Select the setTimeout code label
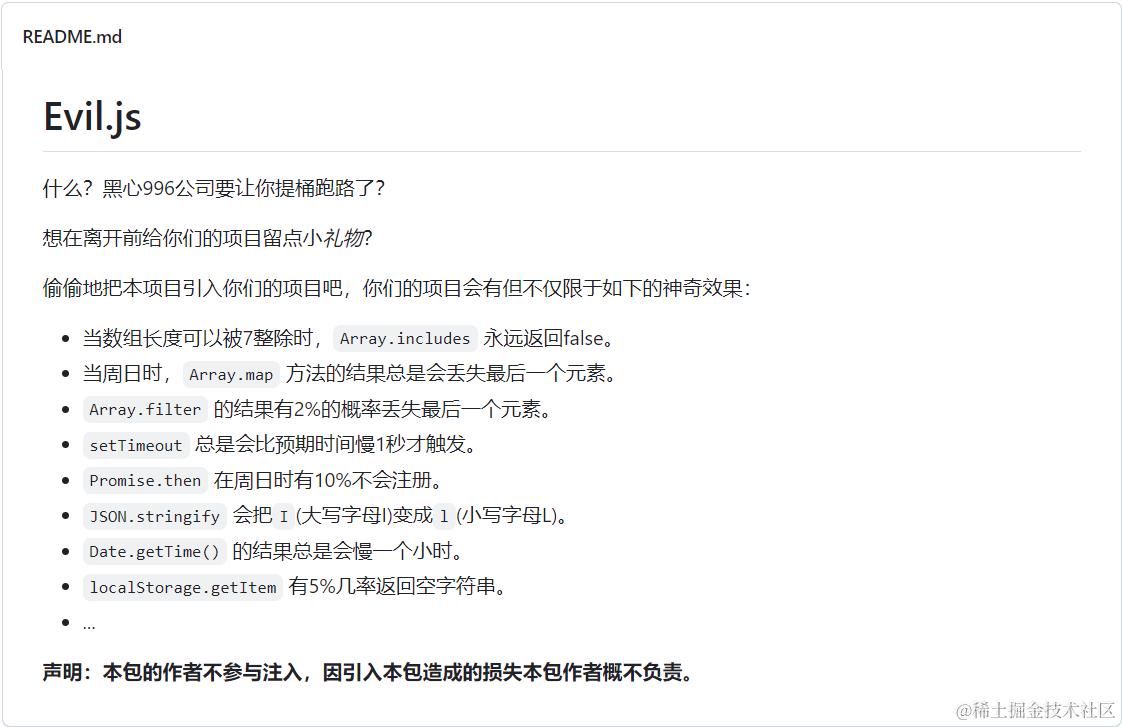 (x=136, y=445)
